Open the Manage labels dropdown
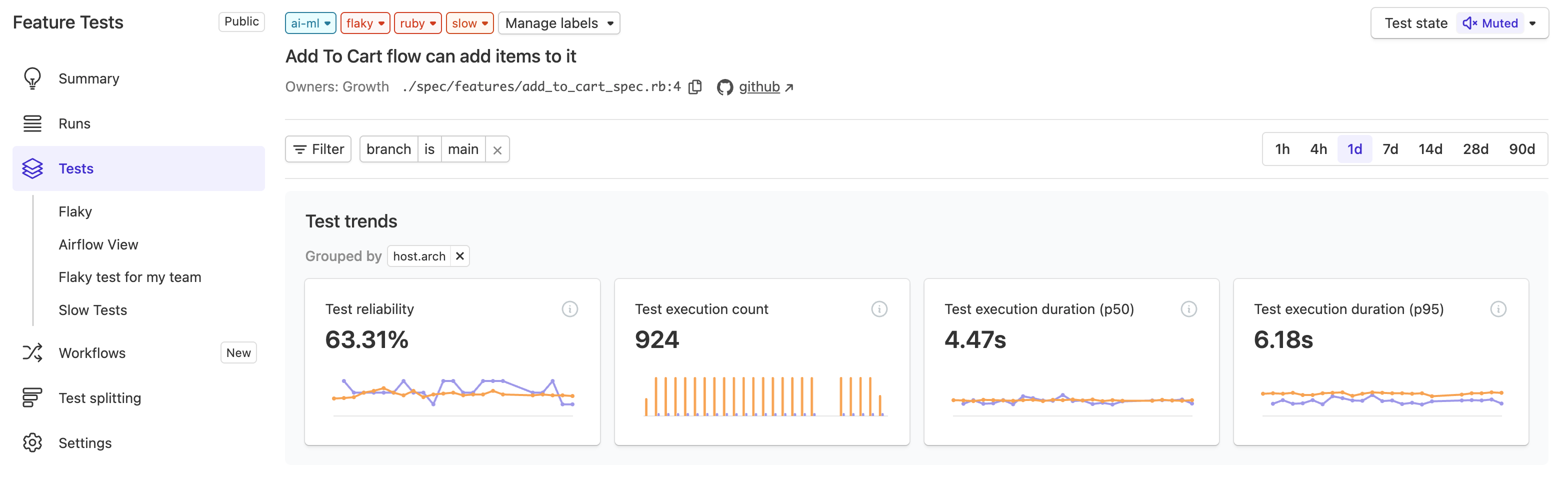 (x=558, y=22)
